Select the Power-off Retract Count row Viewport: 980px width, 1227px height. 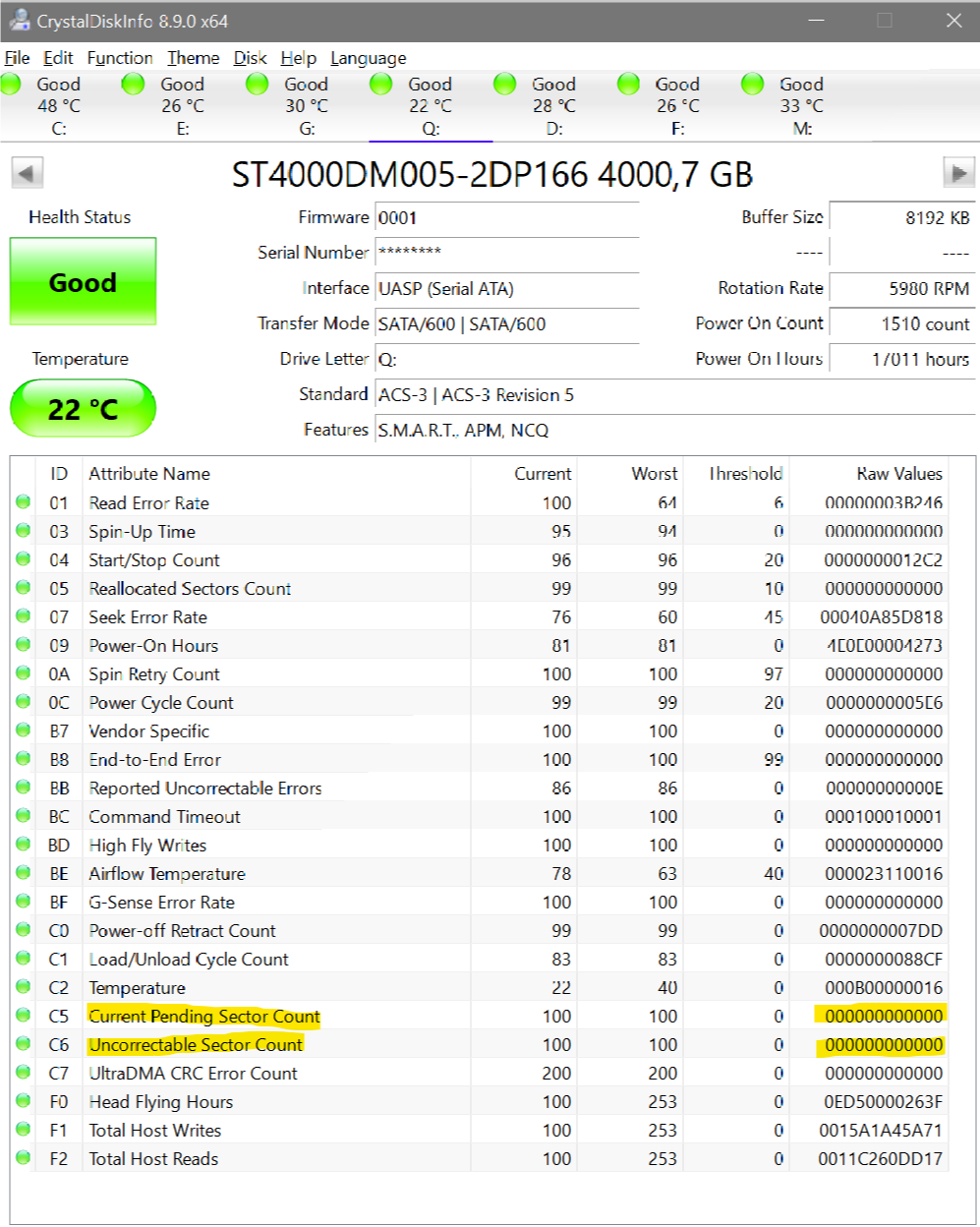pos(480,930)
